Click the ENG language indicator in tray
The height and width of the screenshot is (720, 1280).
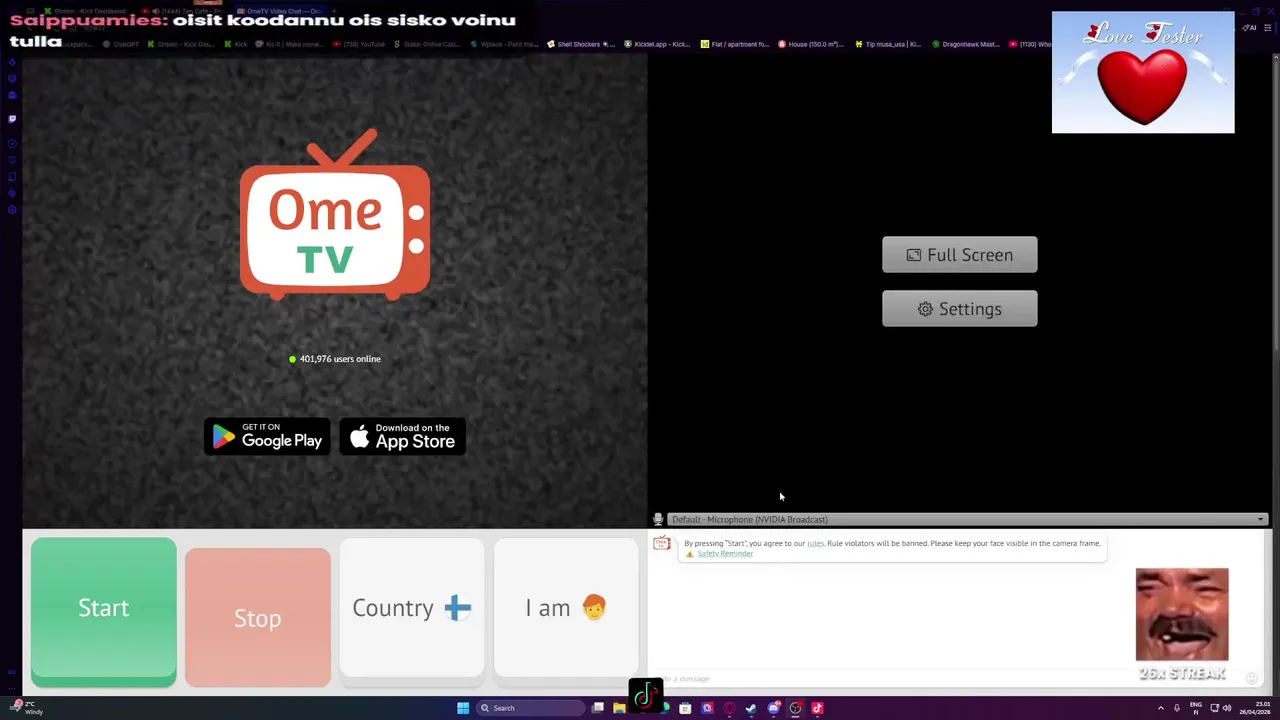(1196, 708)
